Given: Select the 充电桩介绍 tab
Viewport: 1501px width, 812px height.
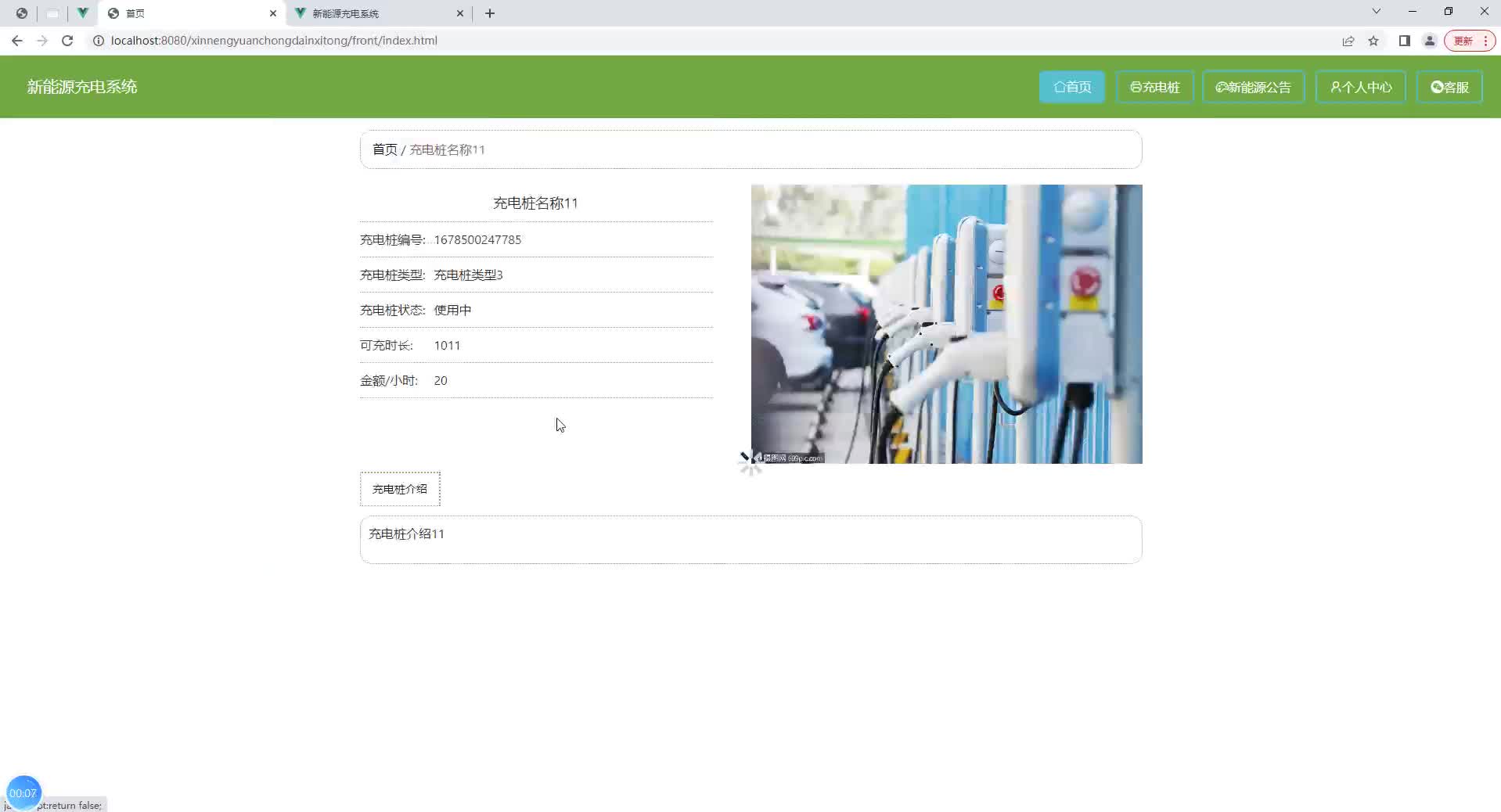Looking at the screenshot, I should tap(400, 489).
